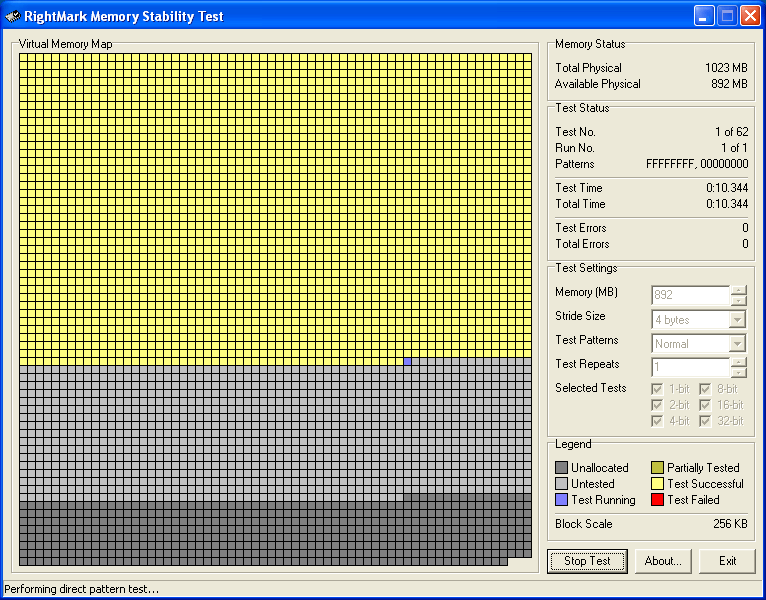Decrease Memory (MB) with down arrow
Image resolution: width=766 pixels, height=600 pixels.
pyautogui.click(x=739, y=300)
